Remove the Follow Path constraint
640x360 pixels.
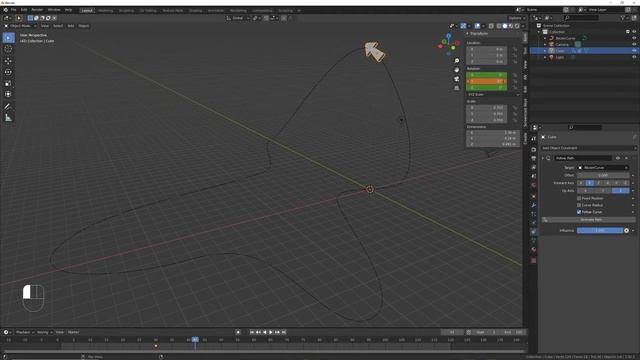[x=627, y=158]
